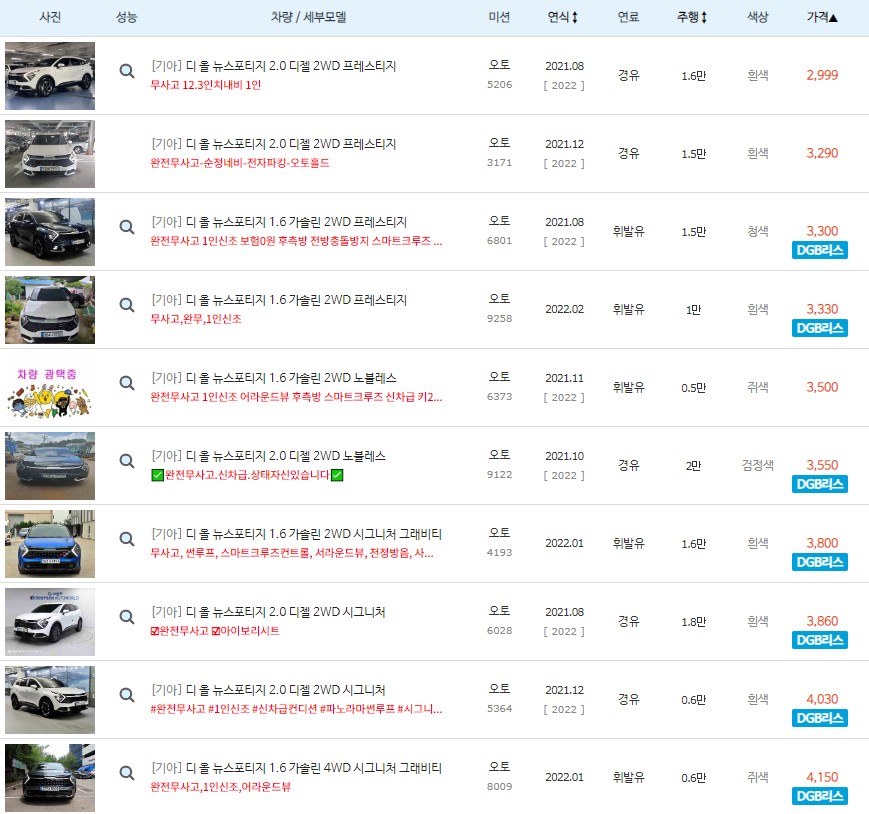Click the color value 검정색
Viewport: 869px width, 814px height.
pos(758,465)
